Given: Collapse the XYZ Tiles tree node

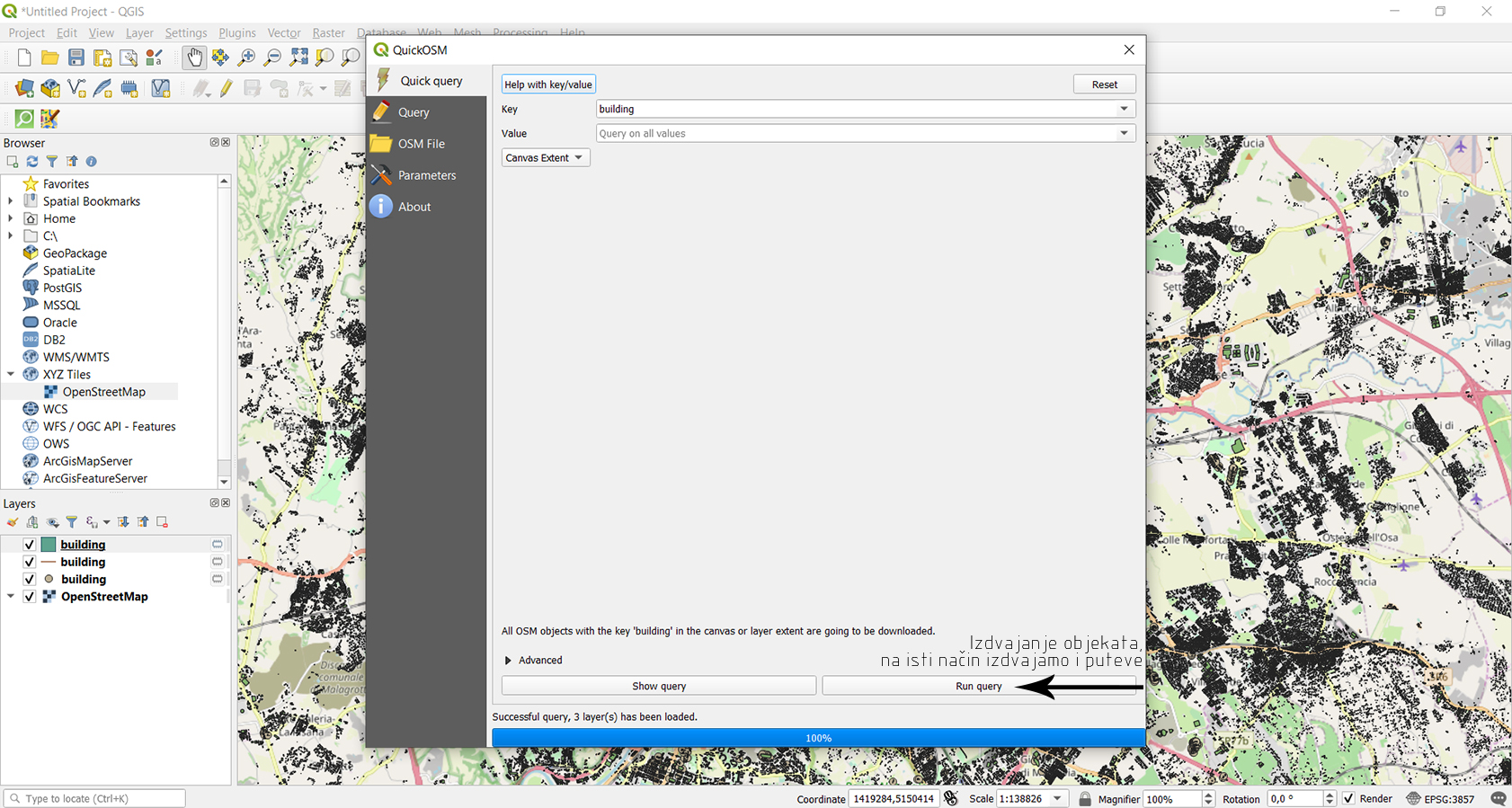Looking at the screenshot, I should click(11, 375).
